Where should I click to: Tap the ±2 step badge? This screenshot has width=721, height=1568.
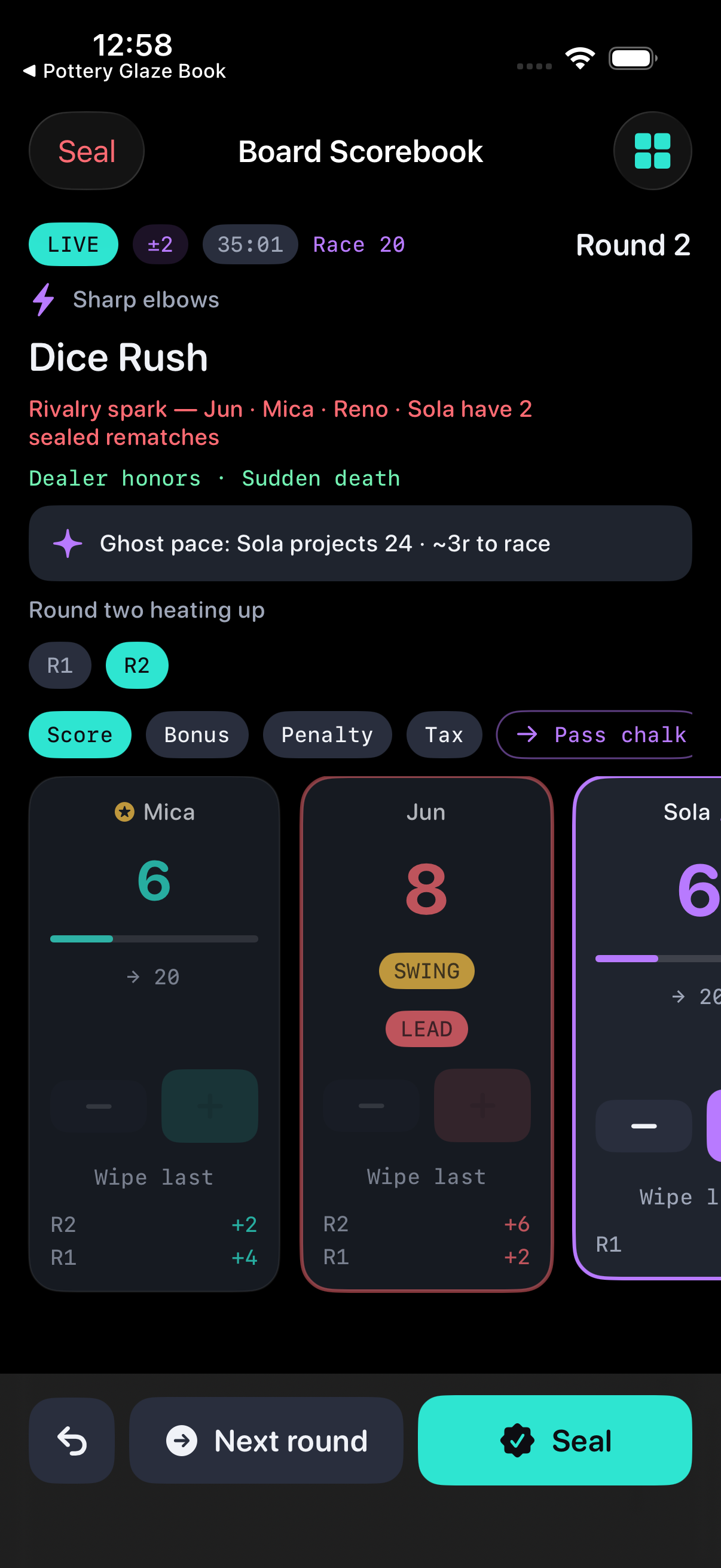pos(160,245)
